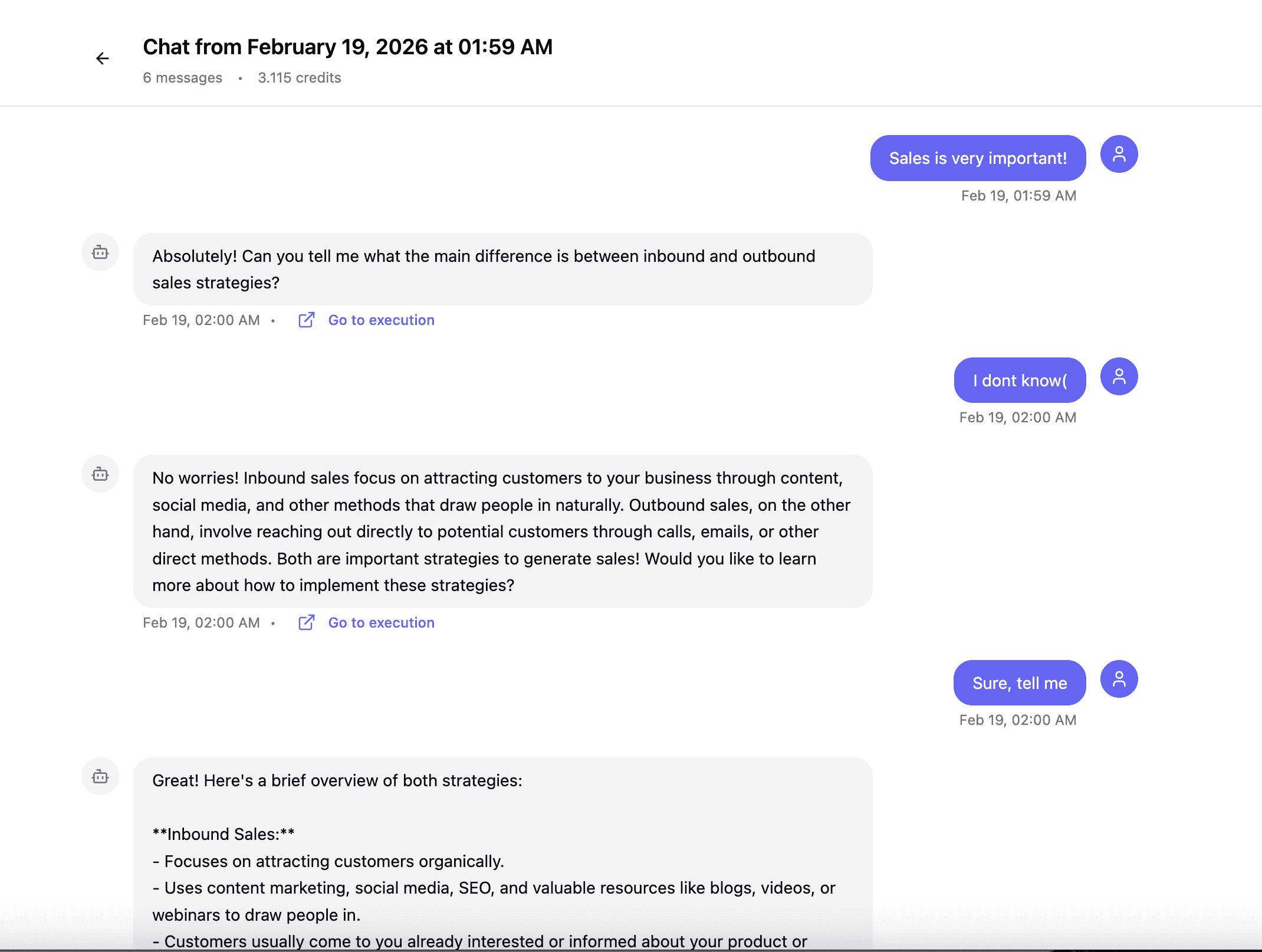The image size is (1262, 952).
Task: Open 'Go to execution' under inbound question
Action: pos(381,320)
